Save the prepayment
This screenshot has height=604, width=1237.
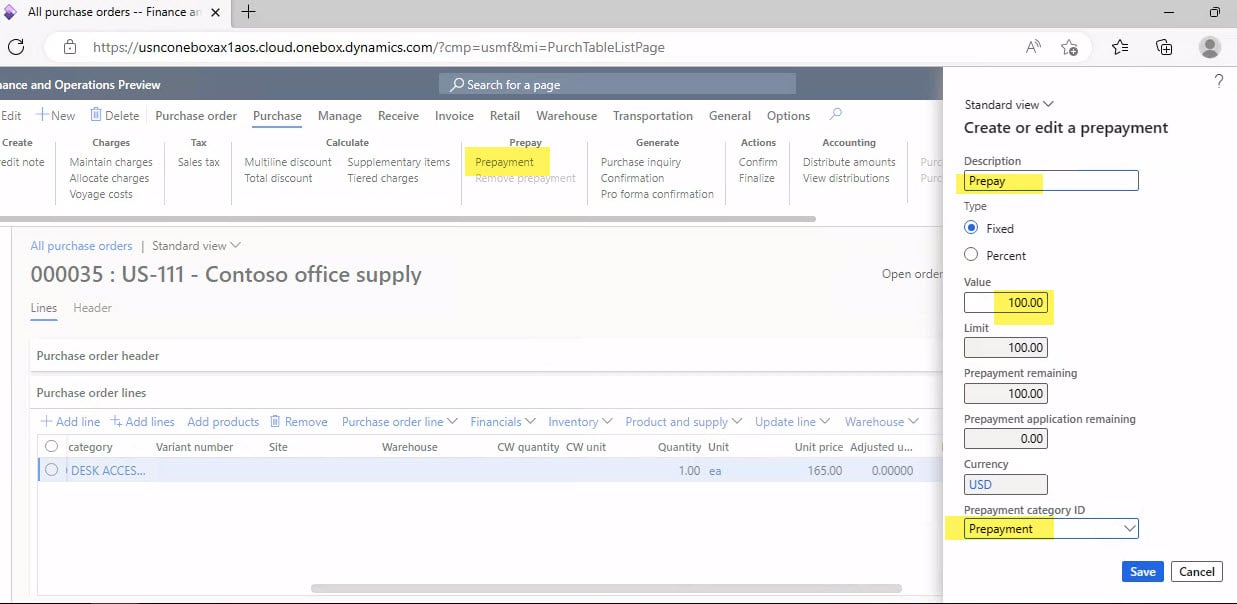1142,572
